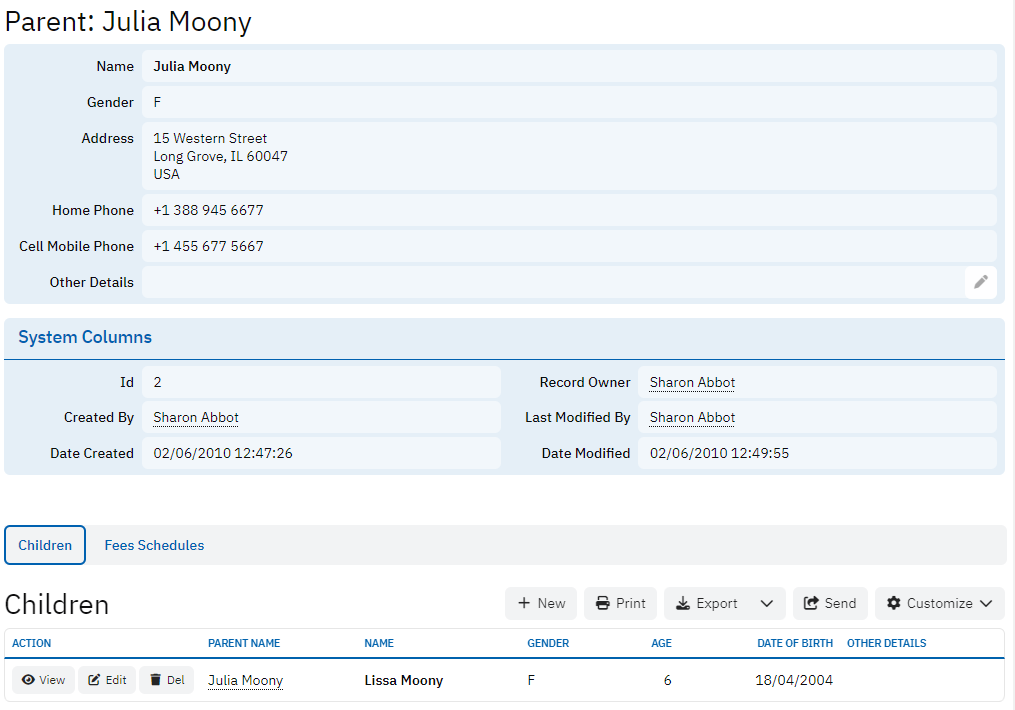
Task: Delete the Lissa Moony child row
Action: click(x=166, y=680)
